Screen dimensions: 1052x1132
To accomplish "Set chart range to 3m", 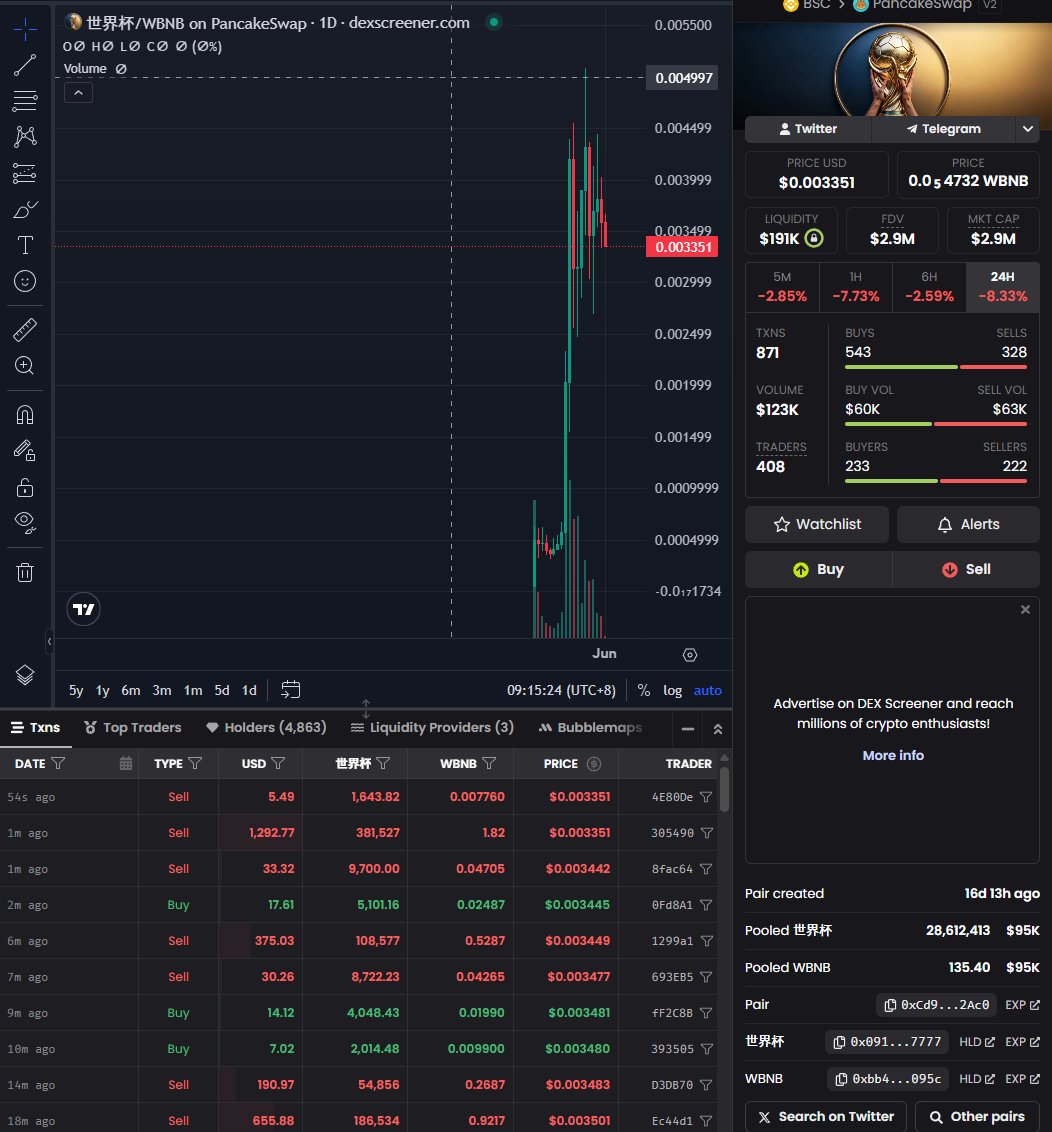I will 162,690.
